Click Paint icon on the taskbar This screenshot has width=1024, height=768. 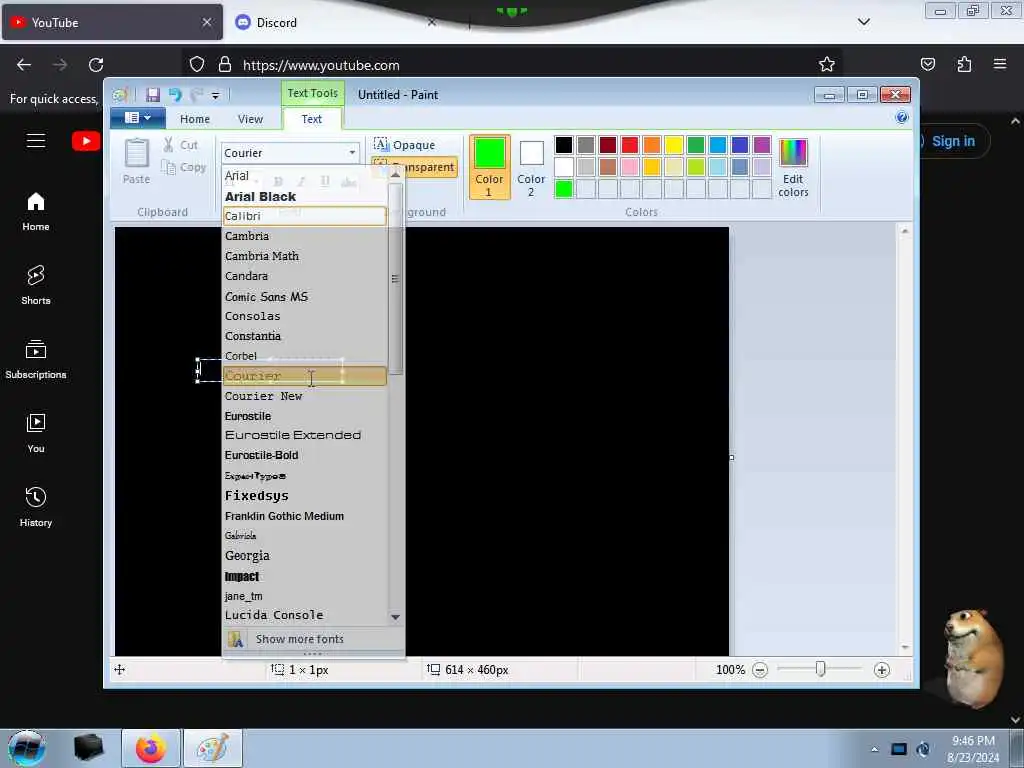213,748
